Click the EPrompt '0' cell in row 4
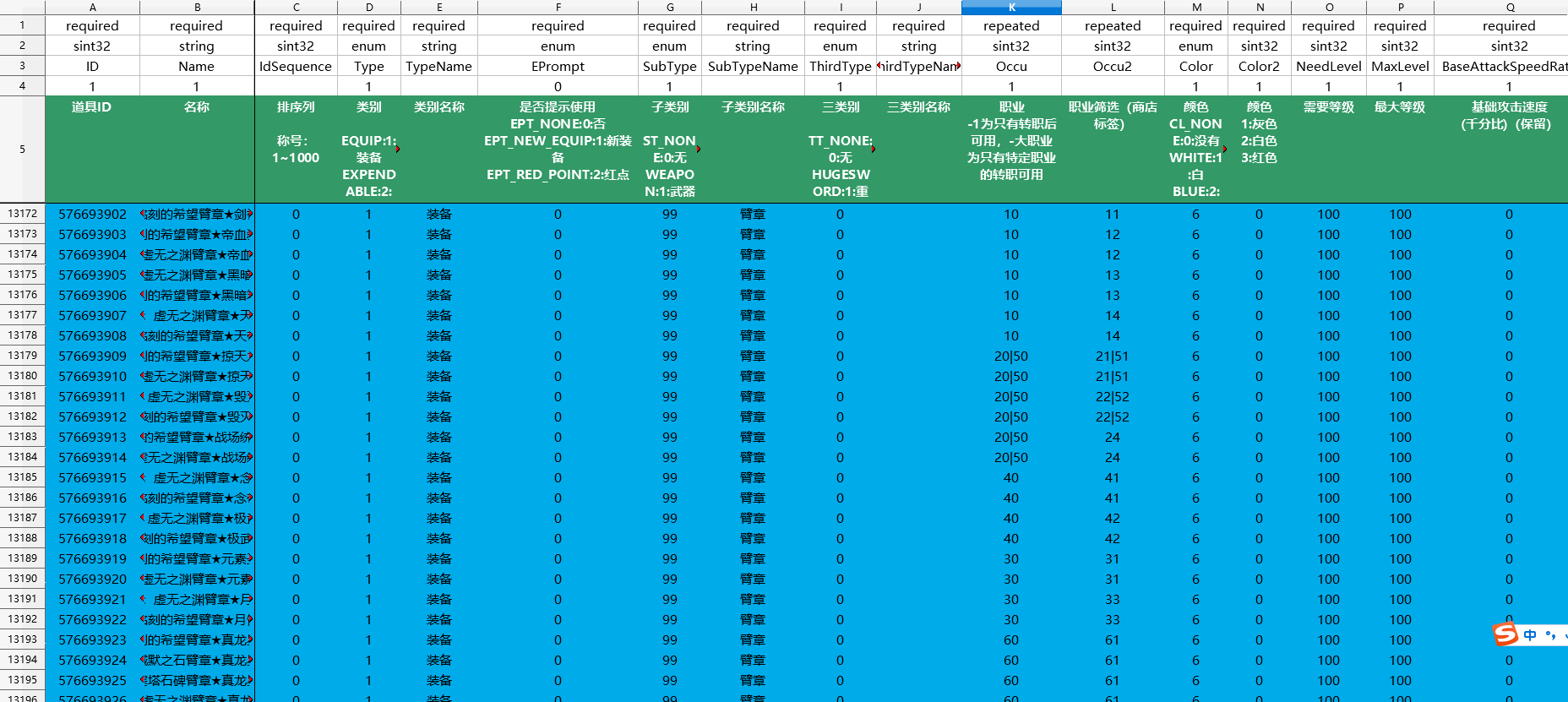Viewport: 1568px width, 702px height. click(558, 86)
